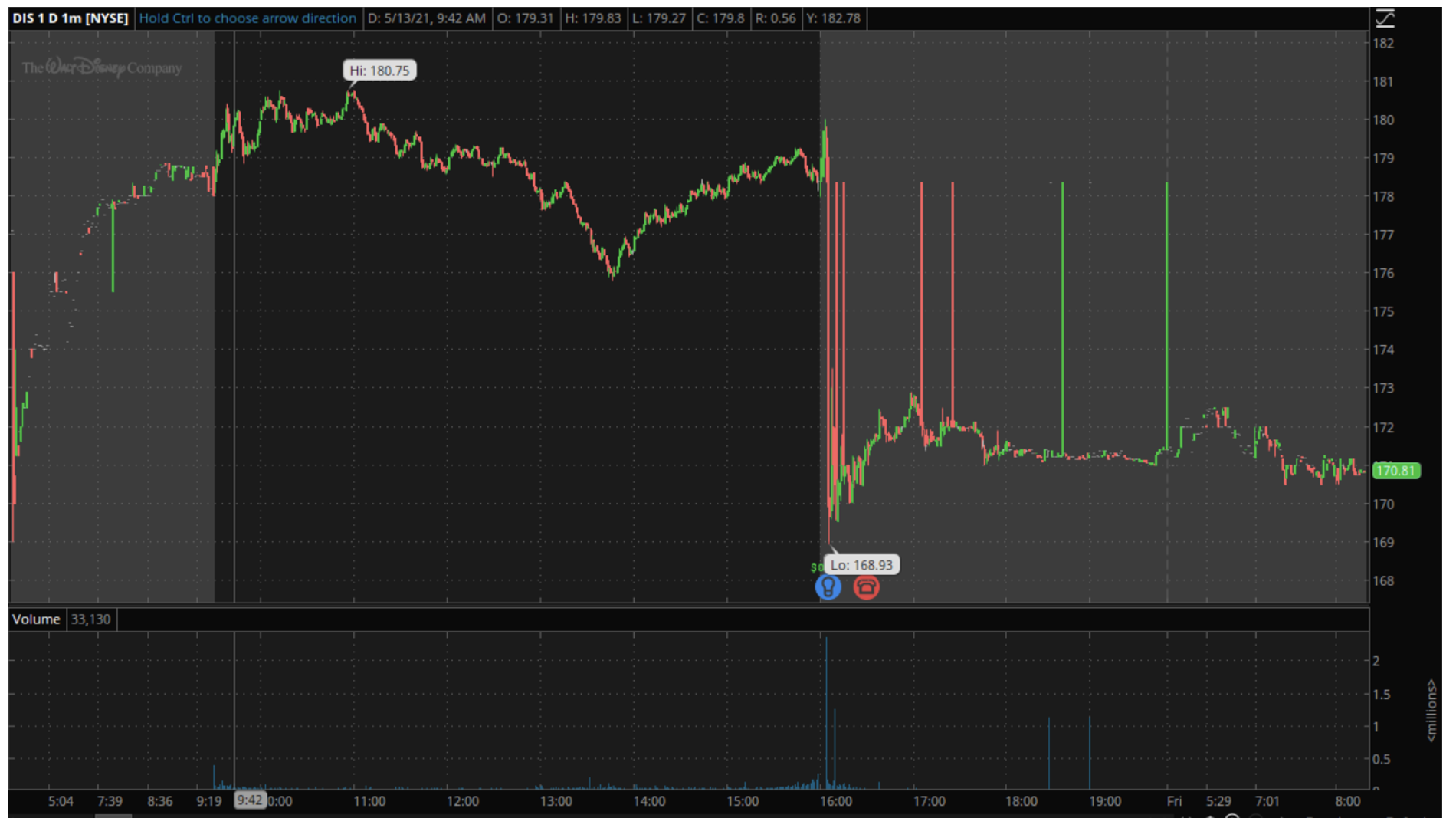Click the 9:42 crosshair time label
The width and height of the screenshot is (1456, 828).
click(249, 800)
